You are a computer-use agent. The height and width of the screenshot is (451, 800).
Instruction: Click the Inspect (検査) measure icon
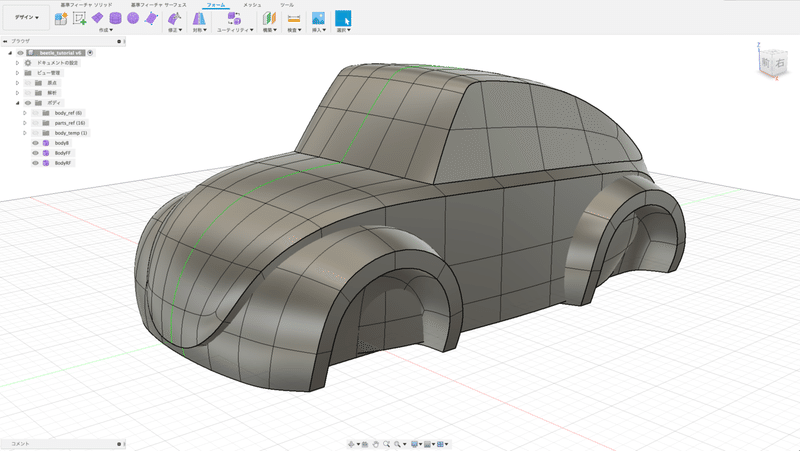(x=293, y=18)
